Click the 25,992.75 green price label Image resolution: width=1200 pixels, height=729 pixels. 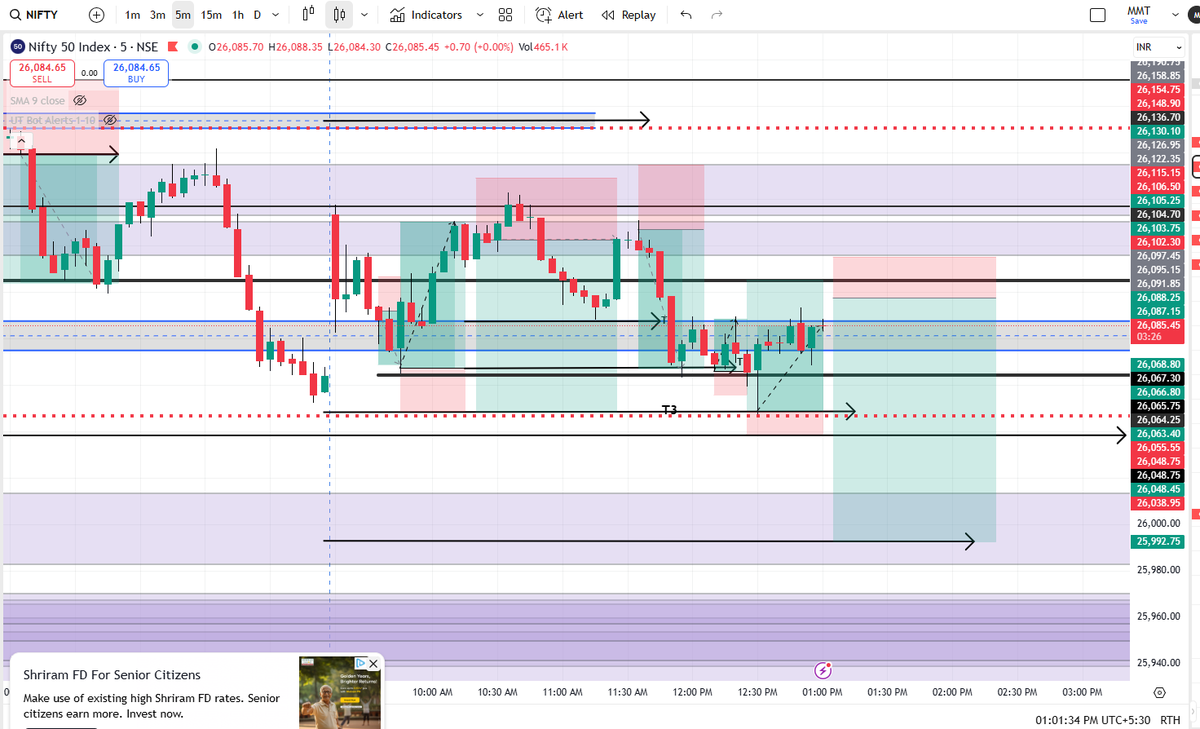[x=1158, y=541]
